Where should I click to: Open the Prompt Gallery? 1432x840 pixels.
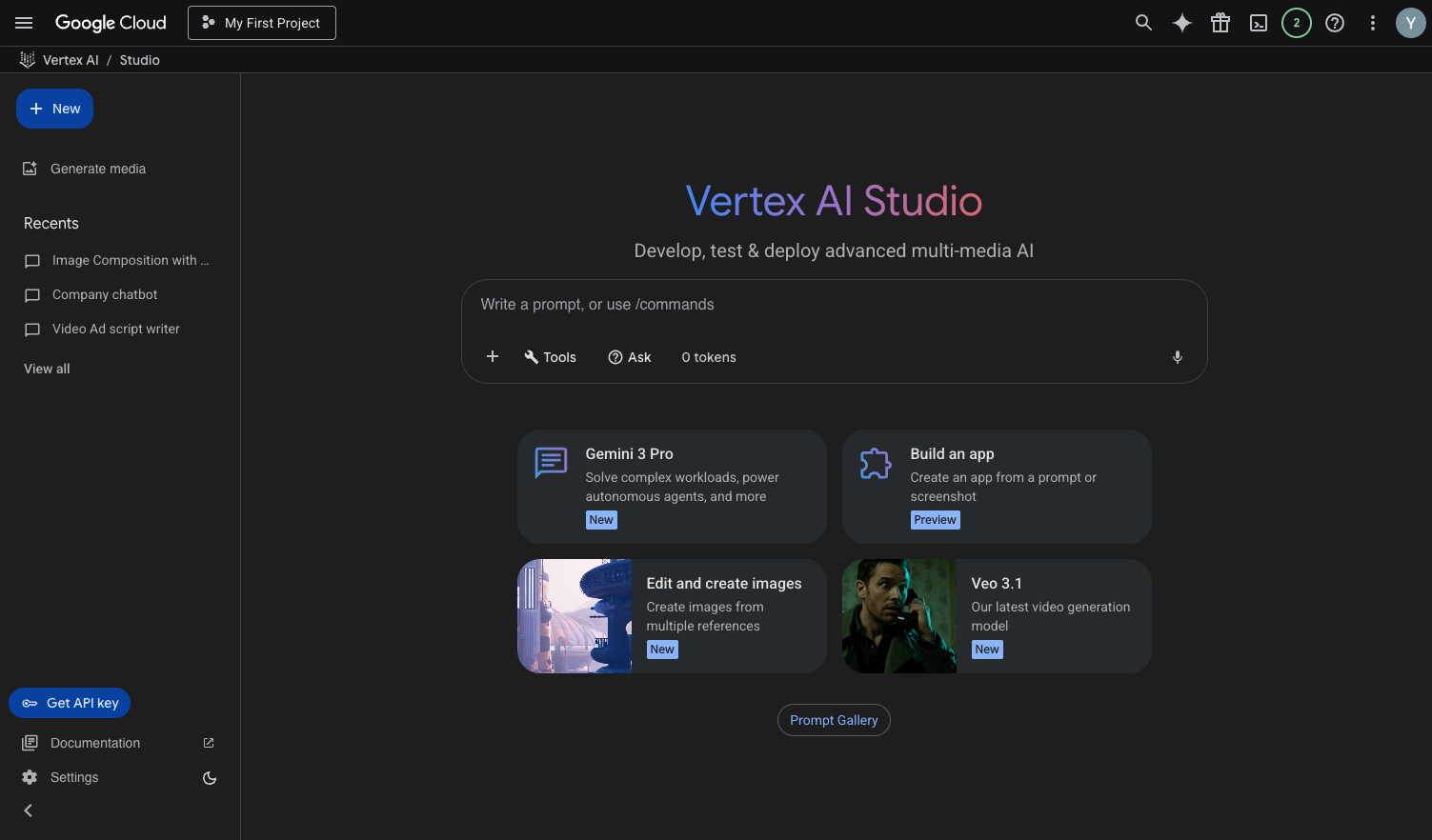click(834, 719)
